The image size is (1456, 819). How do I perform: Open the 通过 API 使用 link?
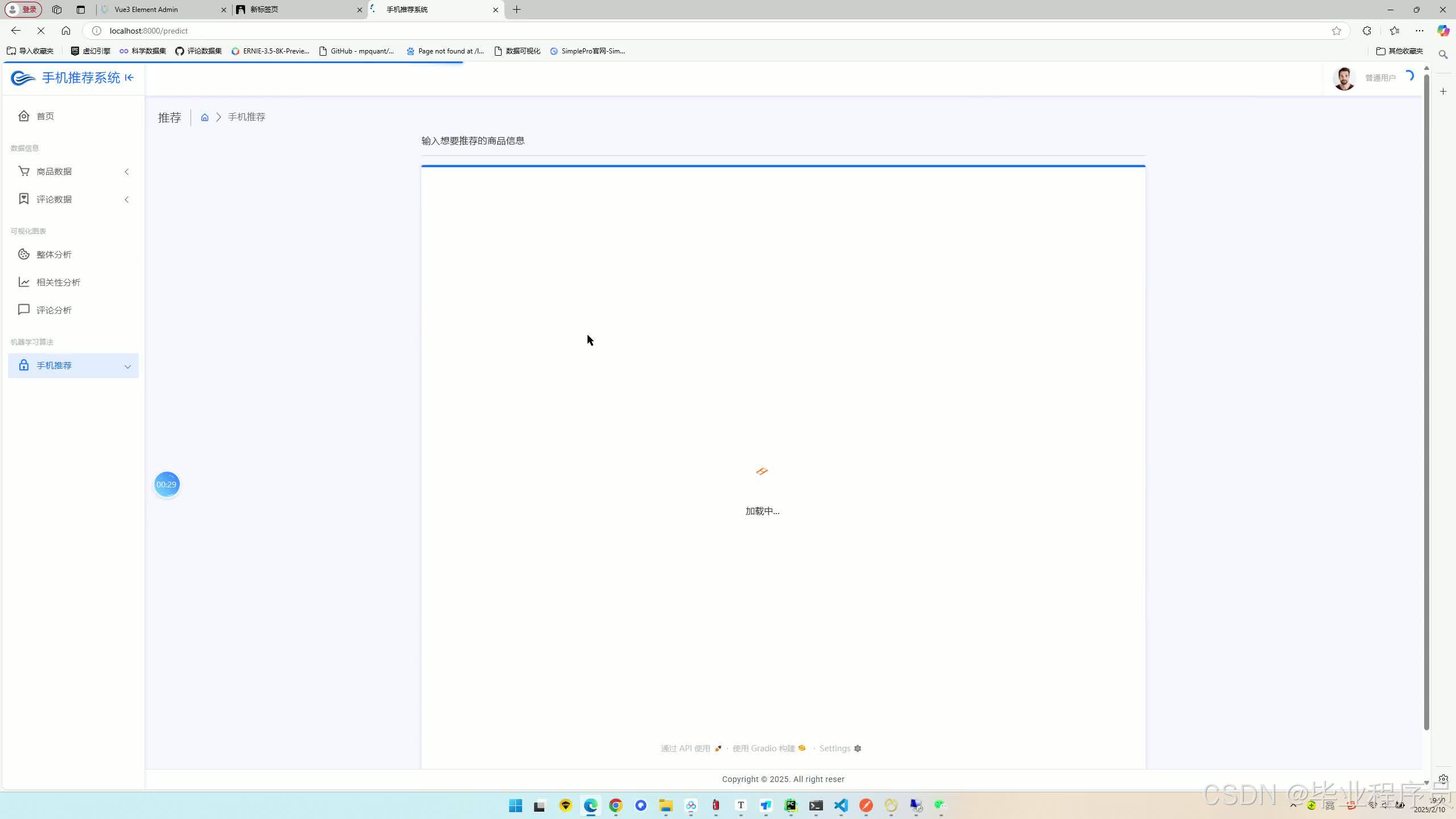pos(691,748)
